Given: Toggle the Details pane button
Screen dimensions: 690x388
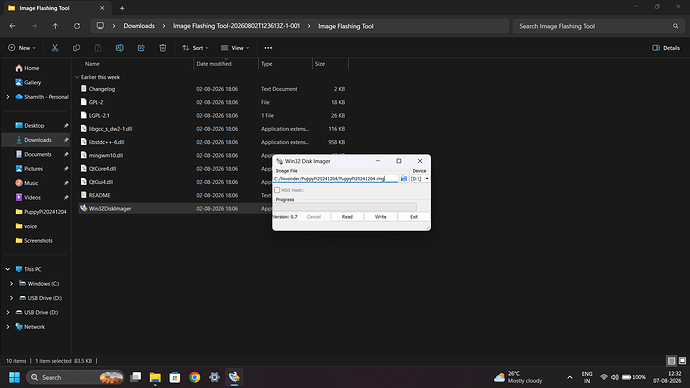Looking at the screenshot, I should [x=666, y=48].
